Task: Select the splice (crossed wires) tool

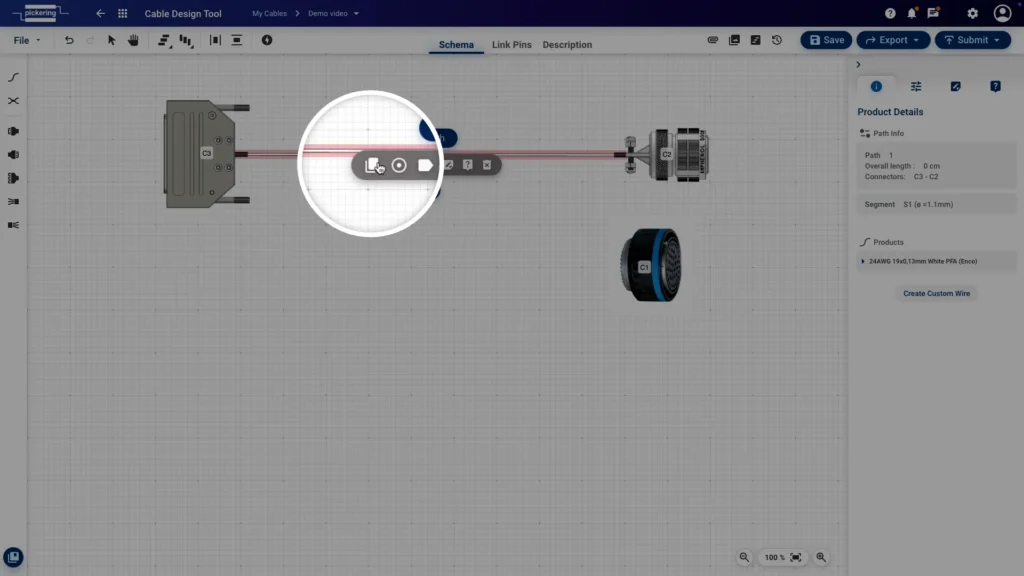Action: click(x=13, y=101)
